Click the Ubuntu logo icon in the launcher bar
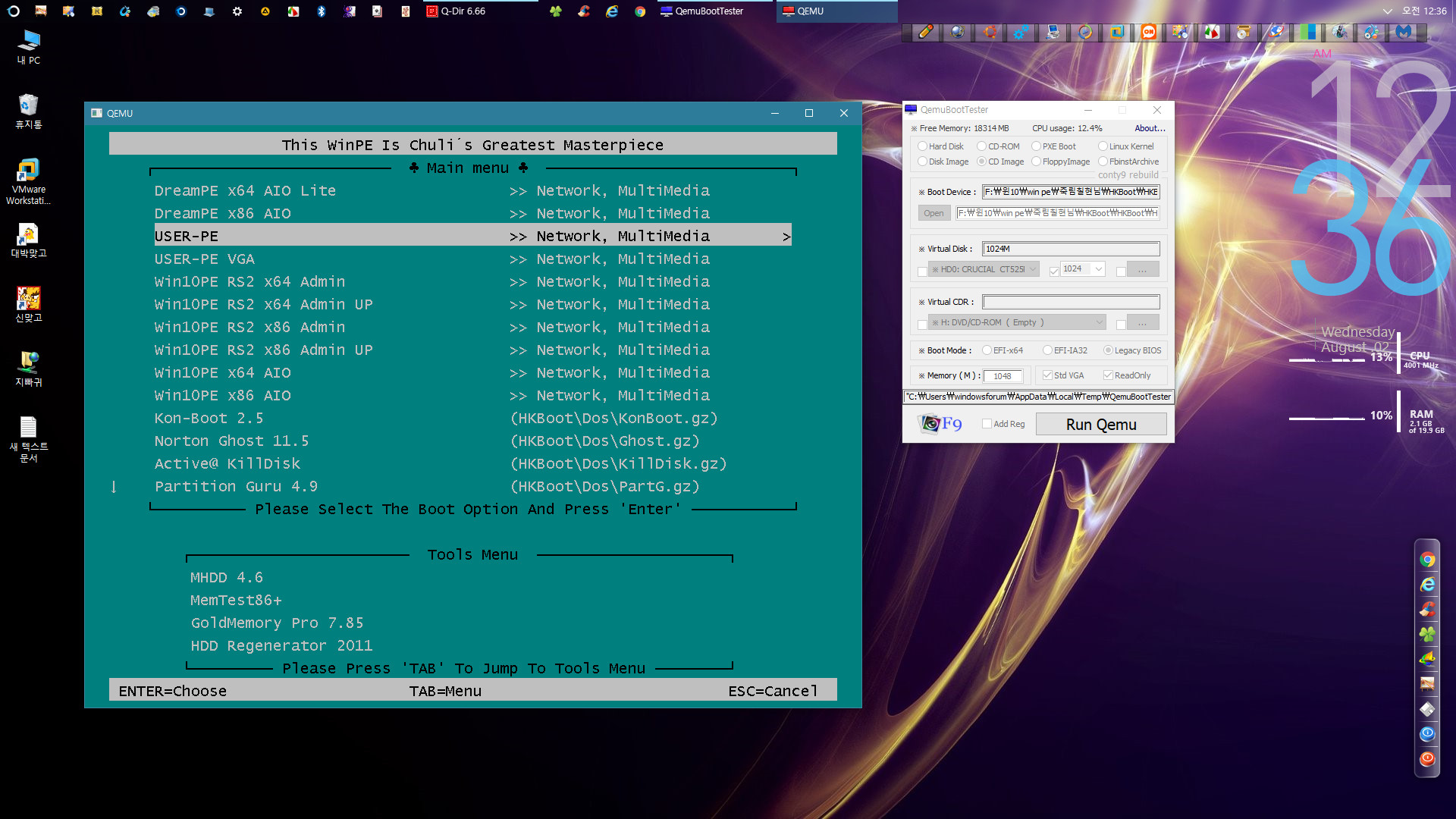 [x=990, y=32]
